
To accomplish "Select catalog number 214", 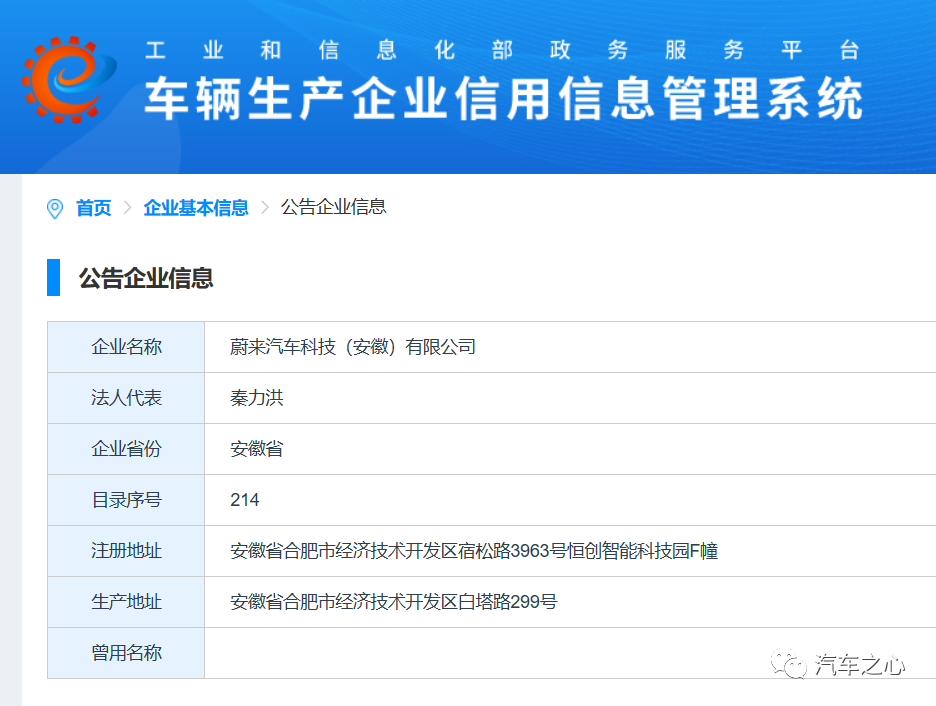I will pos(245,500).
